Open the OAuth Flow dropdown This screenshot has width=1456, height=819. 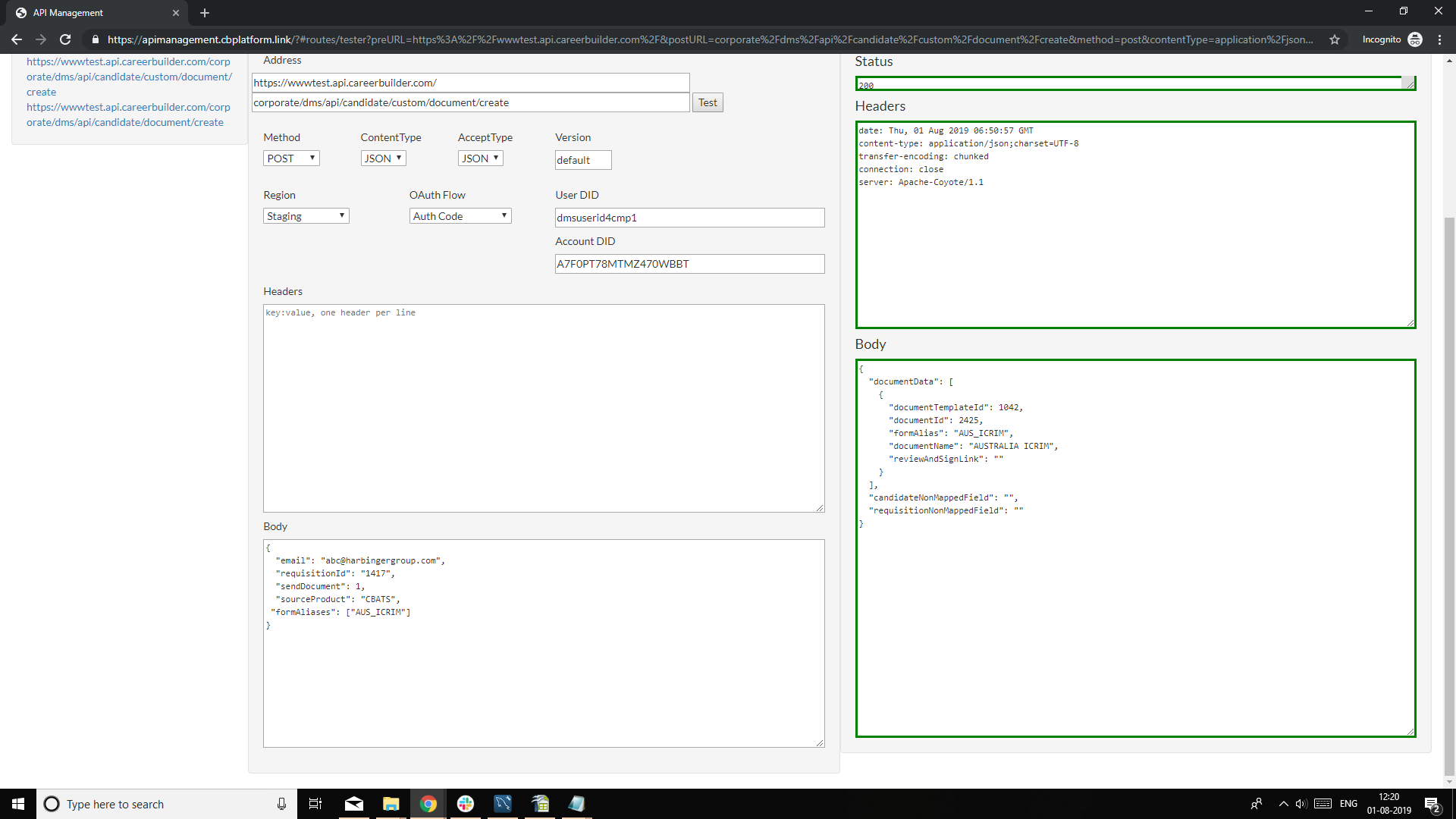[460, 215]
